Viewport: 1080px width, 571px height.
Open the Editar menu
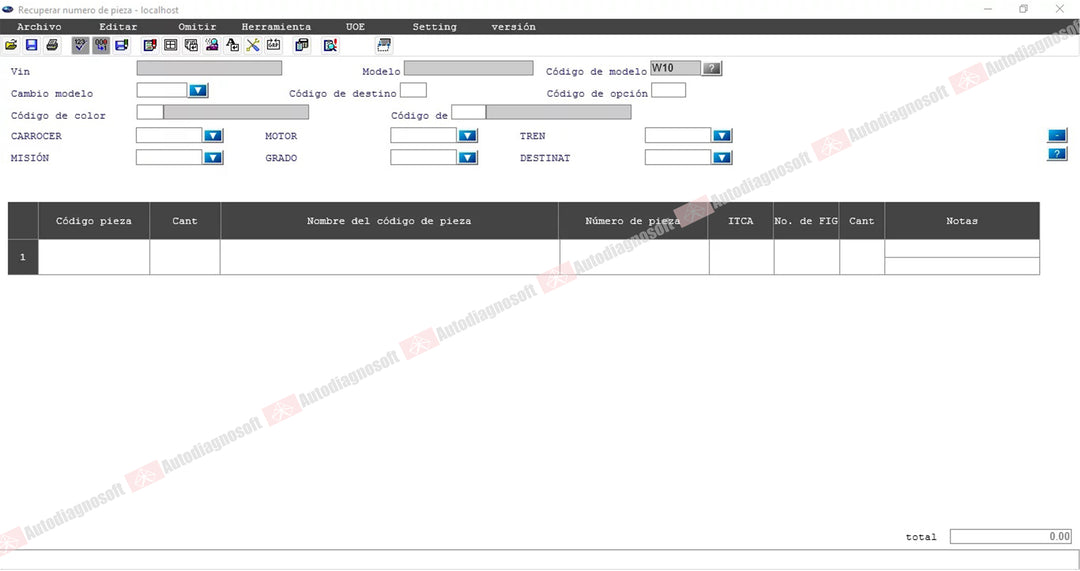click(118, 27)
